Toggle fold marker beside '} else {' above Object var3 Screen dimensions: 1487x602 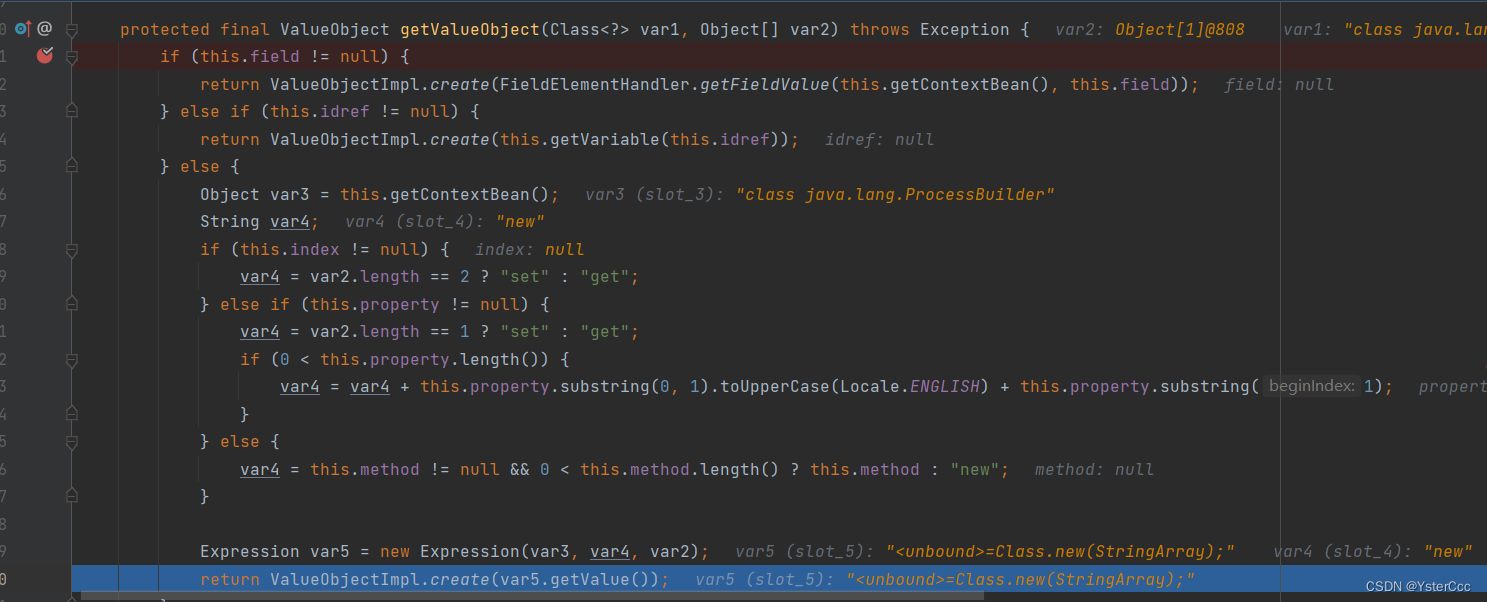point(72,166)
